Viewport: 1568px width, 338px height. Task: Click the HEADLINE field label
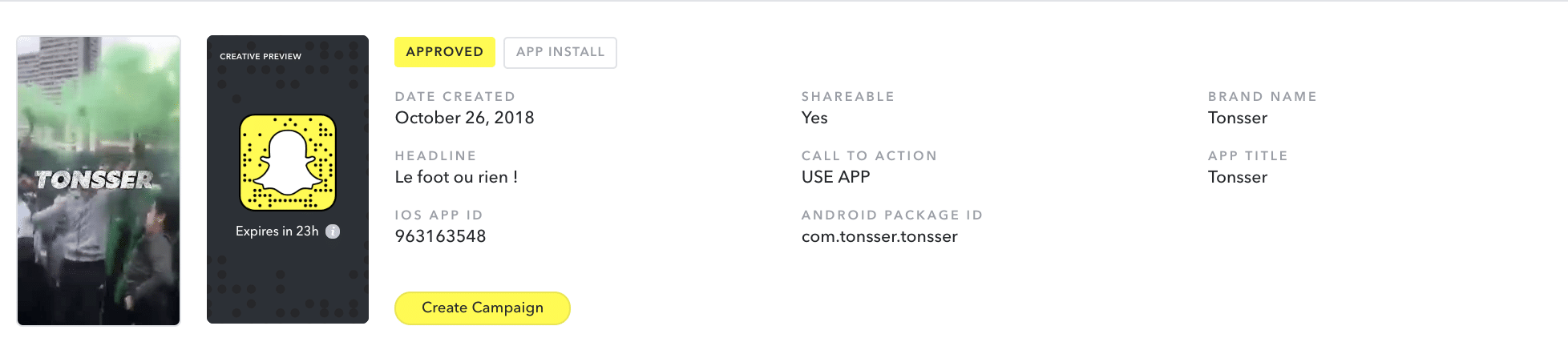(x=435, y=156)
